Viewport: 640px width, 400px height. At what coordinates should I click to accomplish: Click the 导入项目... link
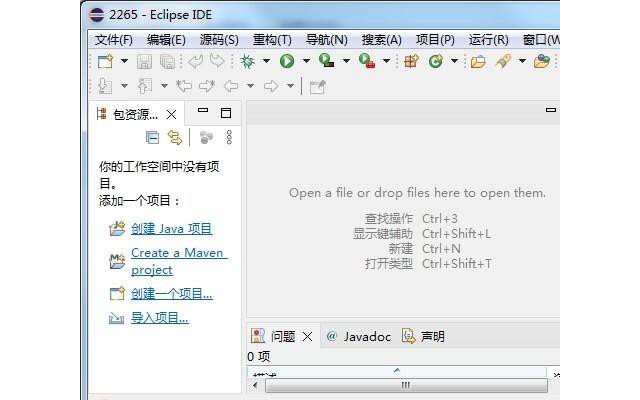pos(160,318)
